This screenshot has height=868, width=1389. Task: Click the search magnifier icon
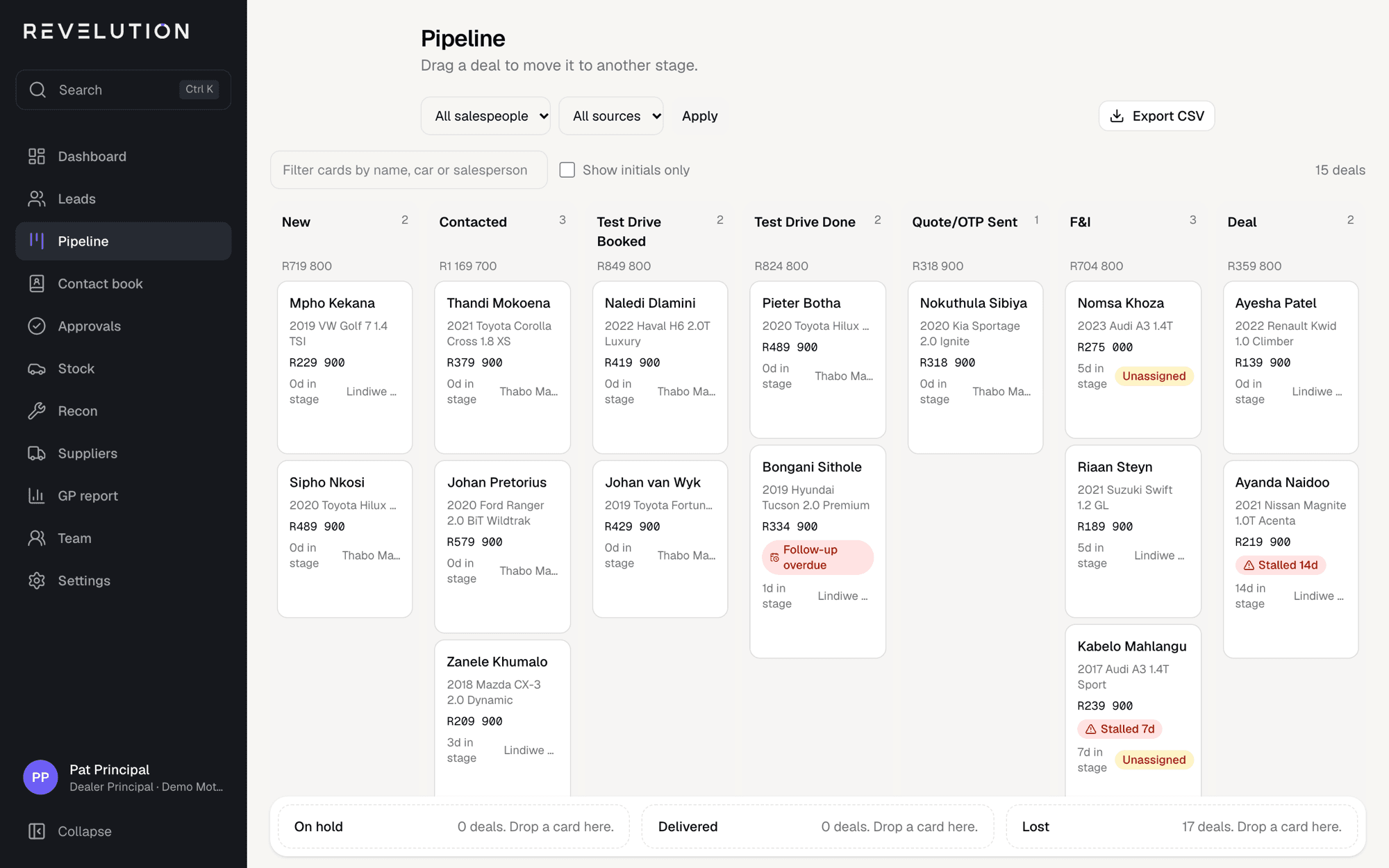coord(38,90)
